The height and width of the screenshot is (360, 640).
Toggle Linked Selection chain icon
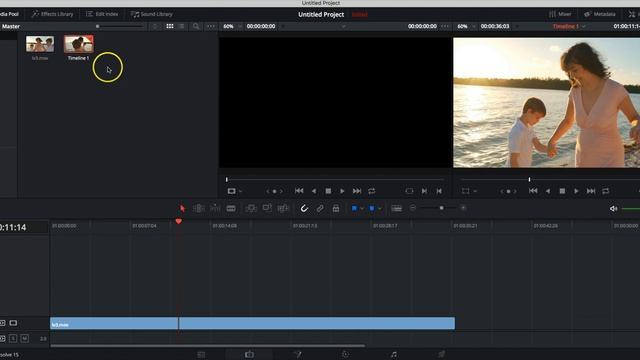point(320,208)
